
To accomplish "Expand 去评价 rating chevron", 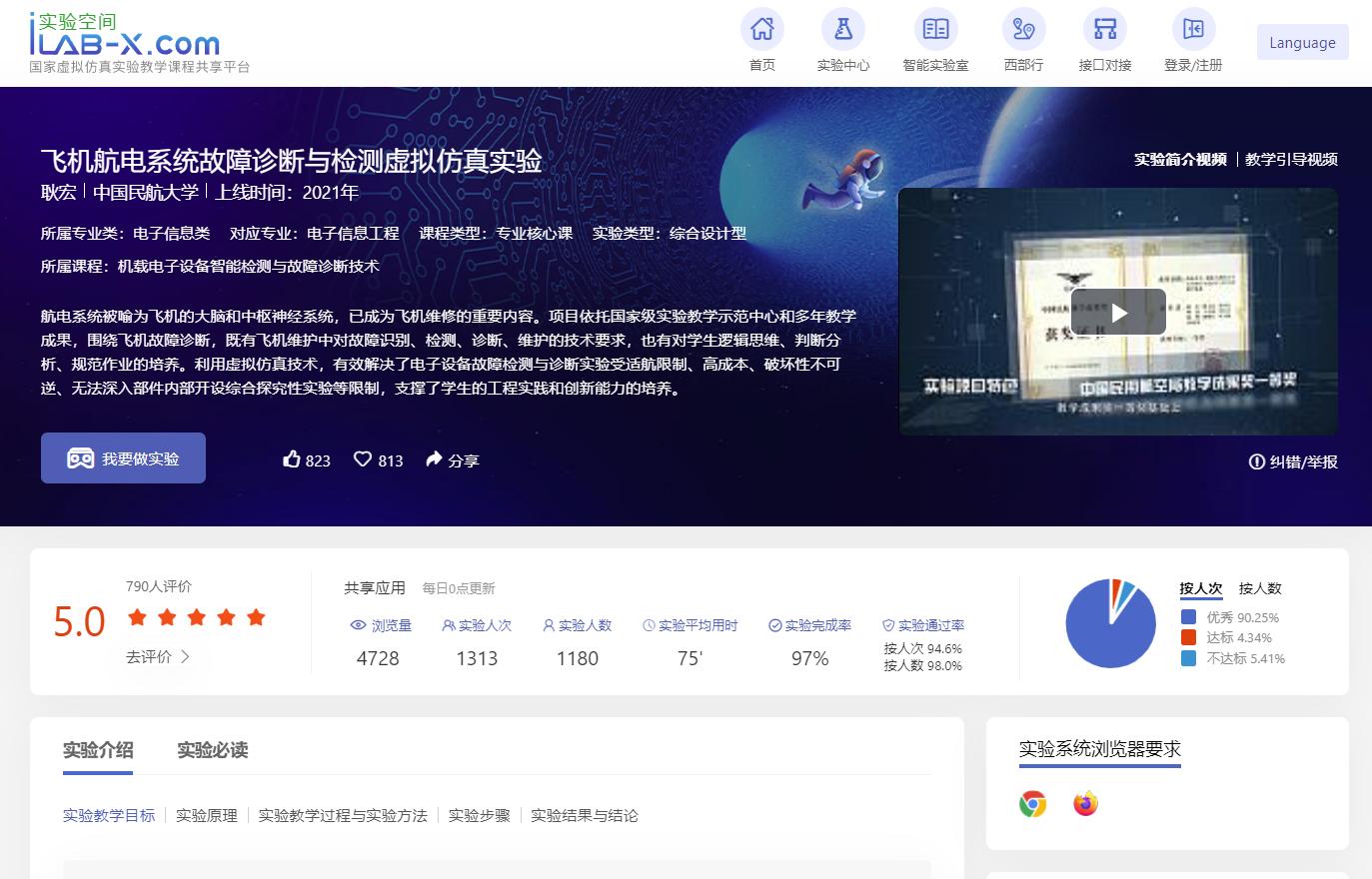I will (x=185, y=656).
